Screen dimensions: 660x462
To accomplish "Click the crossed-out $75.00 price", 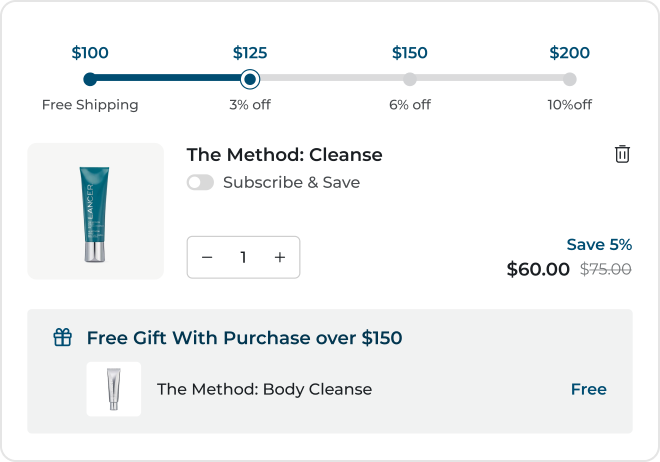I will click(606, 269).
